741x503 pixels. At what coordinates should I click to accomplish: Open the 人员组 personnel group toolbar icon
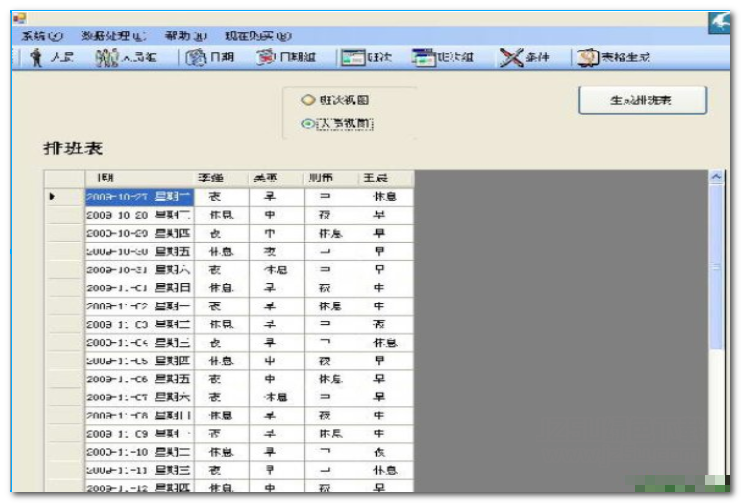[126, 58]
